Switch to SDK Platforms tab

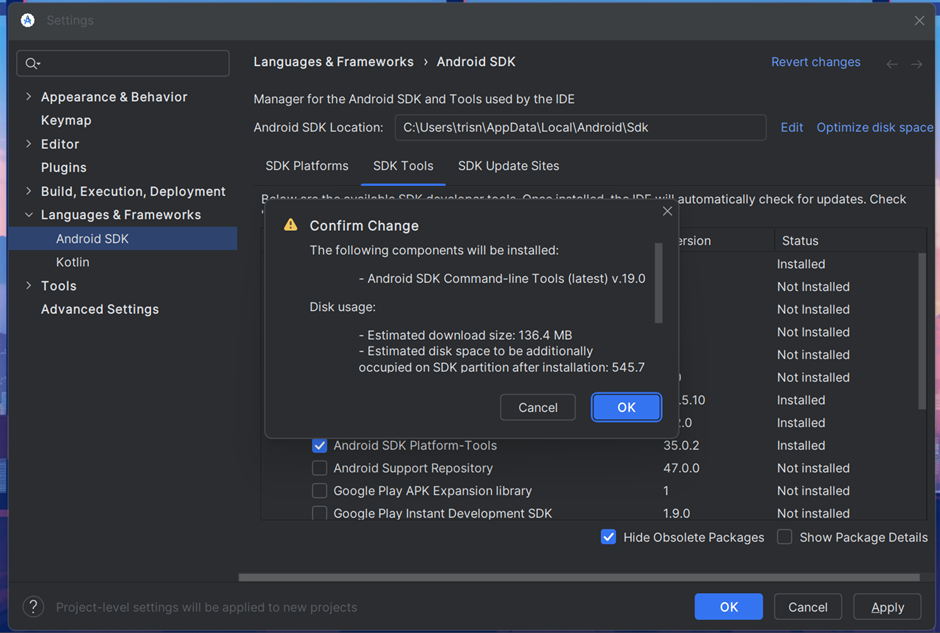306,166
